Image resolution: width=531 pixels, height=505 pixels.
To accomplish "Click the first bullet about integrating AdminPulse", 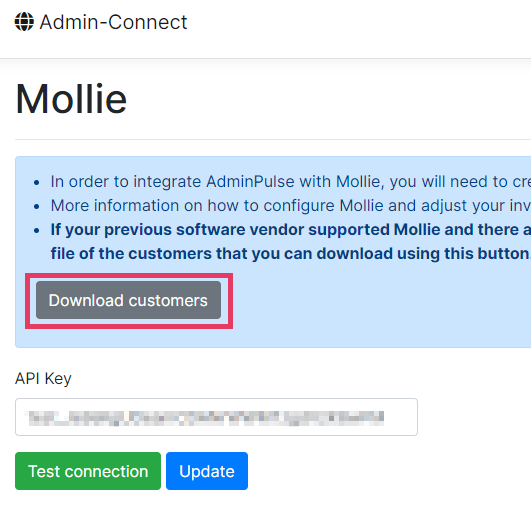I will click(x=291, y=182).
